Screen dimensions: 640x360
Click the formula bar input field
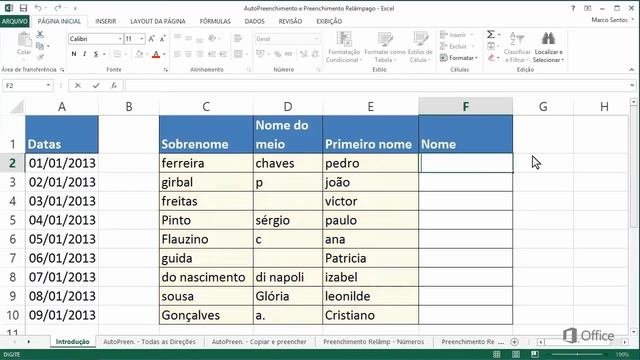[x=377, y=85]
